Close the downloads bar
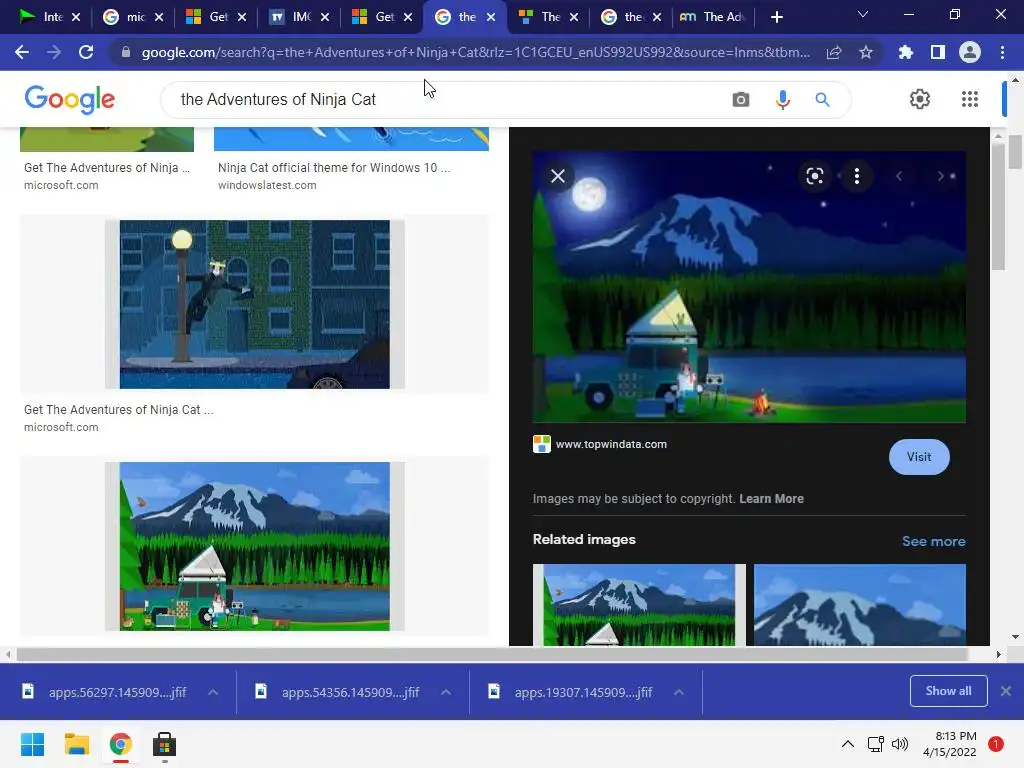 pos(1006,691)
